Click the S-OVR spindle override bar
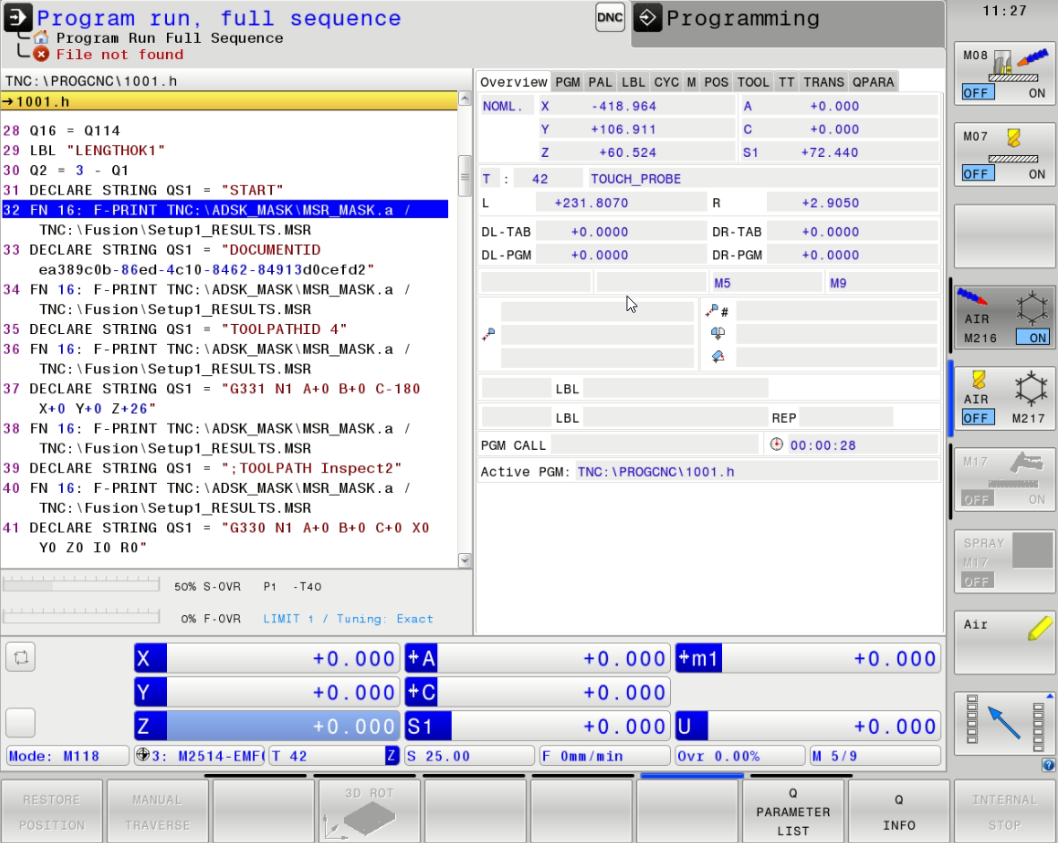This screenshot has height=843, width=1058. [81, 584]
